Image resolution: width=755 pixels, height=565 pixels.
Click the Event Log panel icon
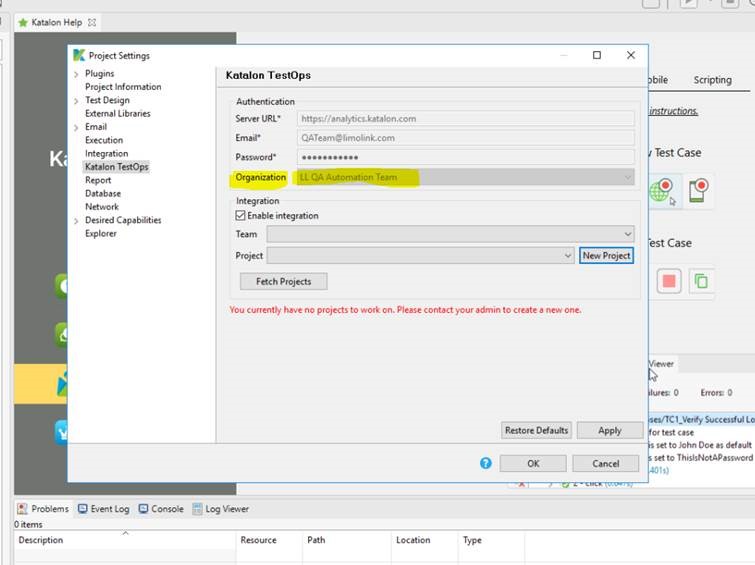(x=83, y=509)
